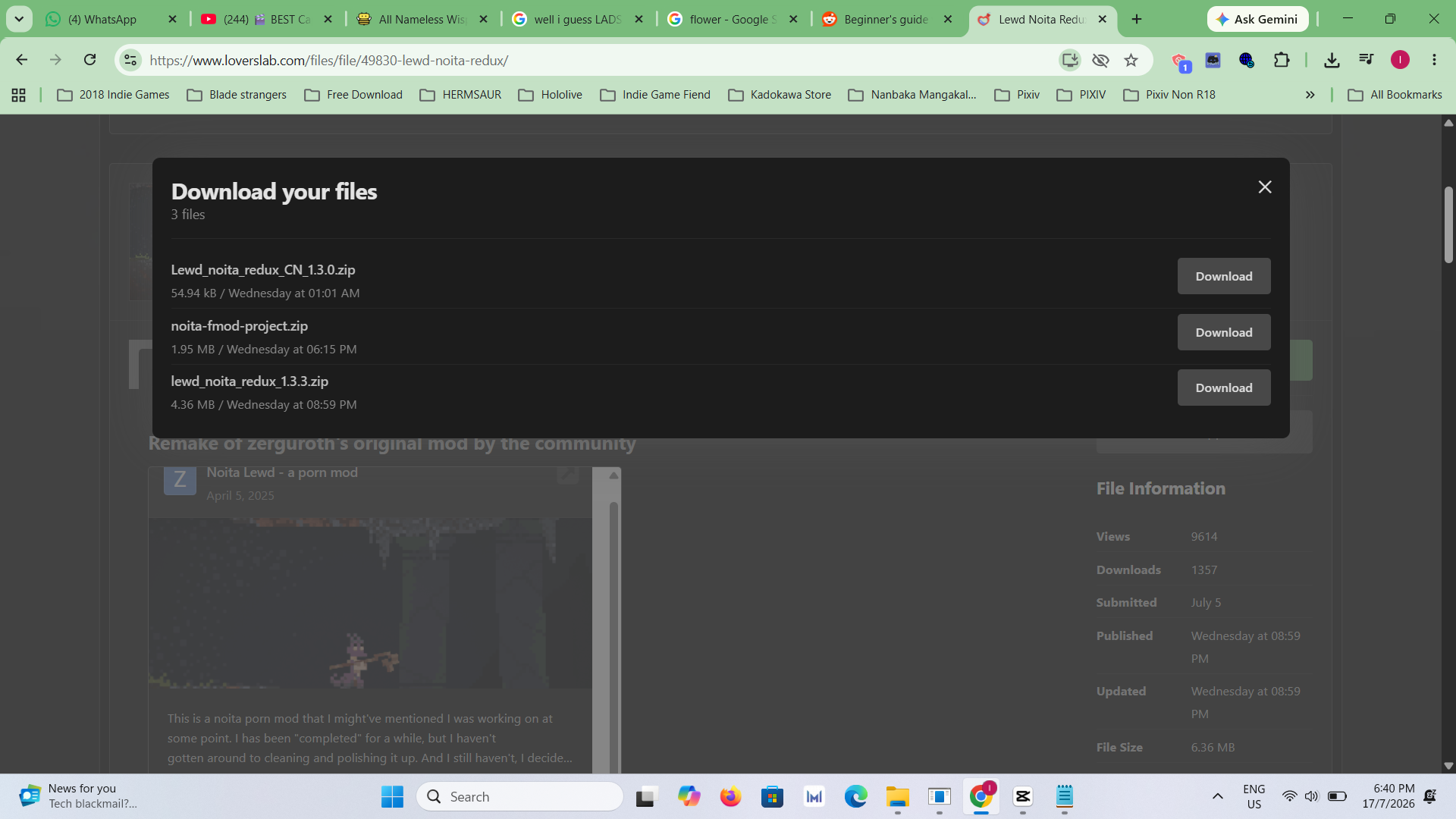Viewport: 1456px width, 819px height.
Task: Open Chrome three-dot menu
Action: [1434, 60]
